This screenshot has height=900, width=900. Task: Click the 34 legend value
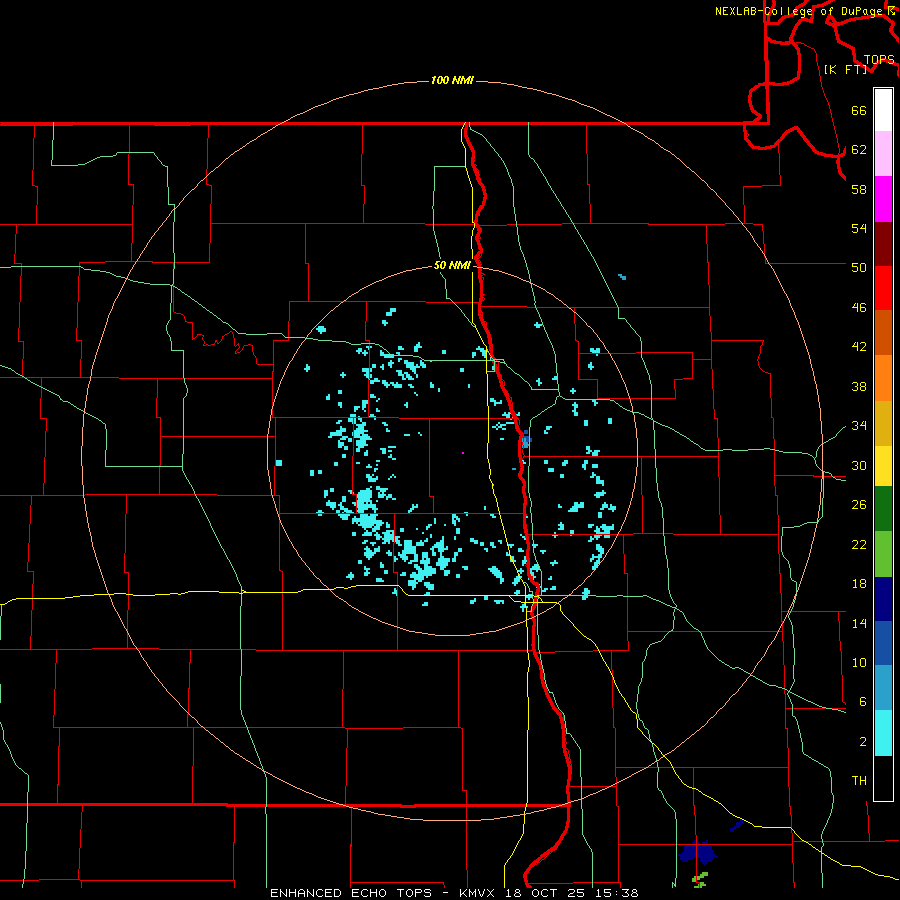(x=859, y=426)
